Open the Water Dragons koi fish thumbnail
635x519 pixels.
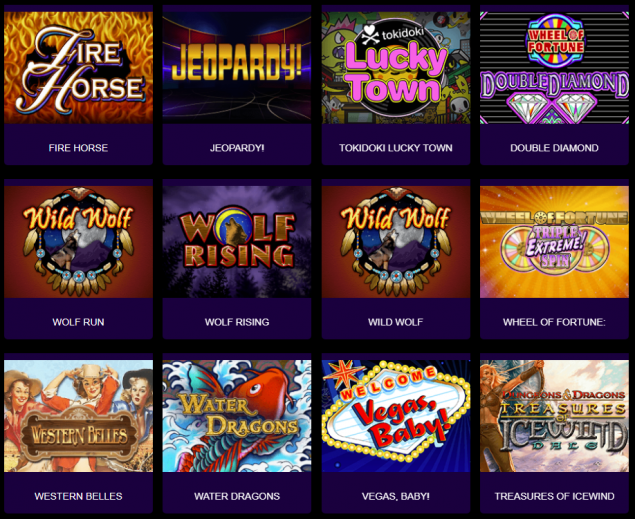(x=237, y=416)
